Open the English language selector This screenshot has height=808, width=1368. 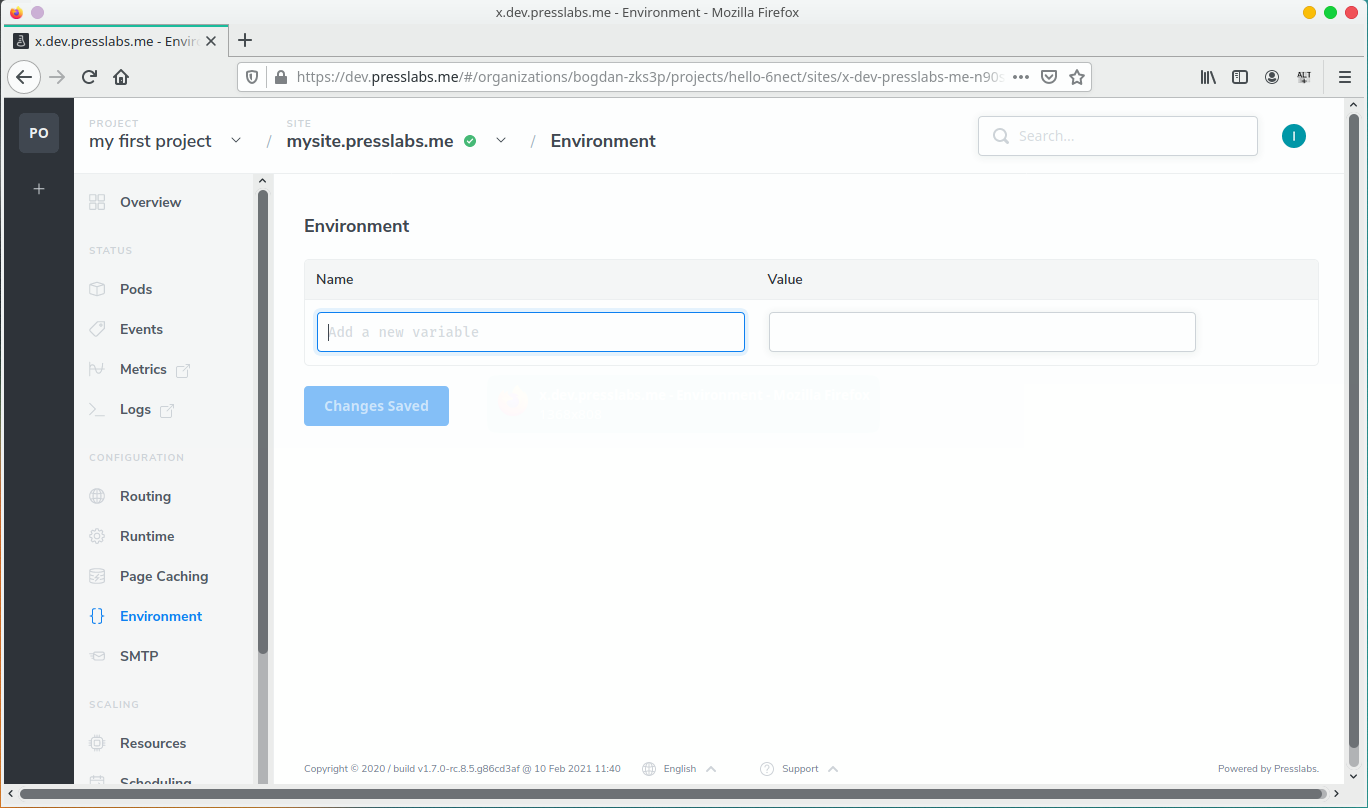679,769
